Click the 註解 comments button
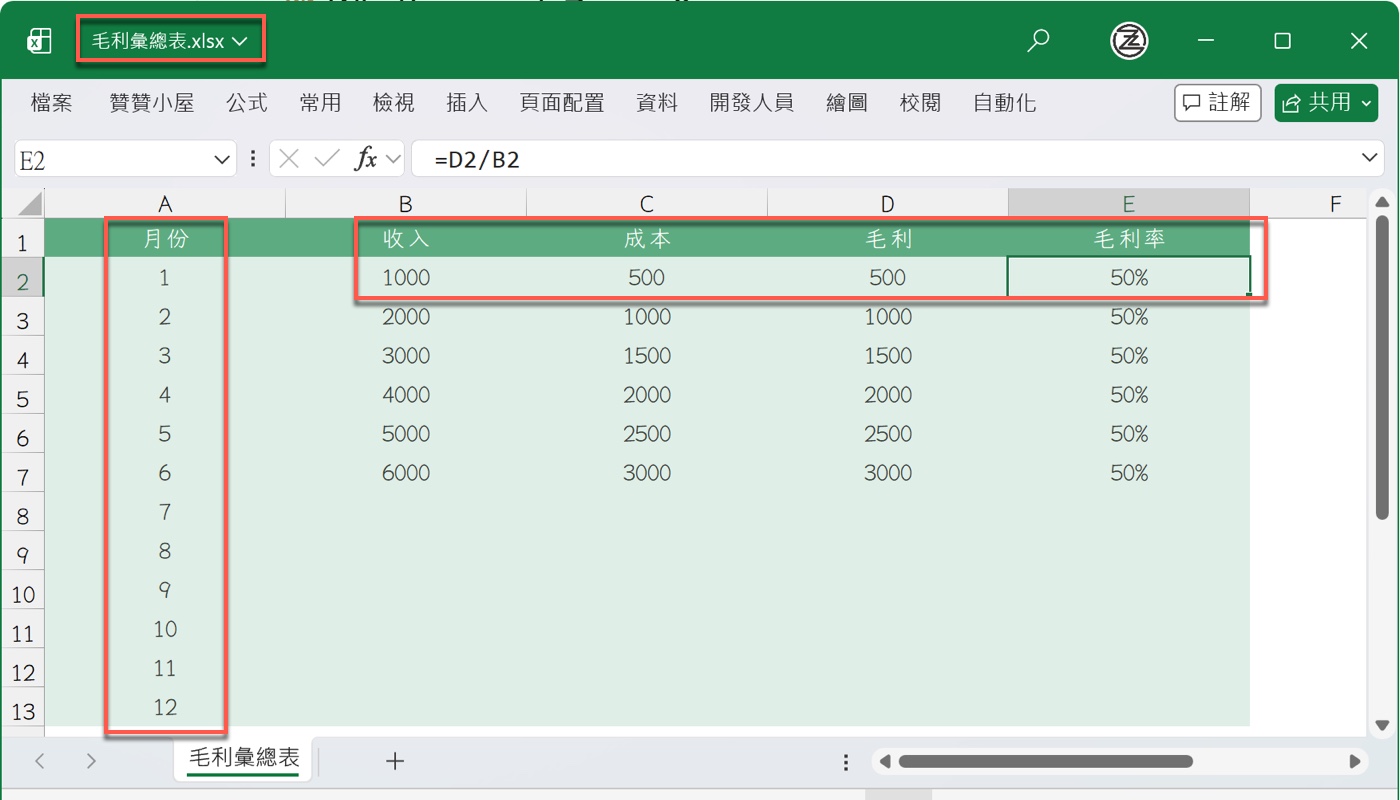 point(1217,102)
